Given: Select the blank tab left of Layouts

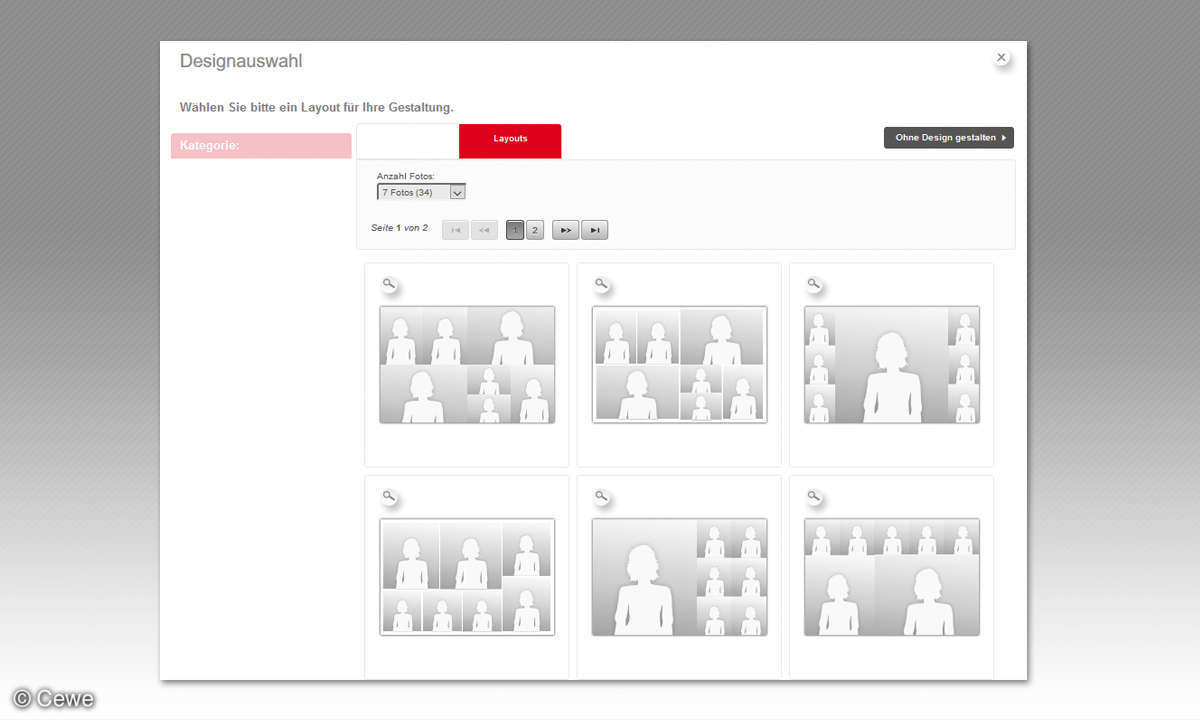Looking at the screenshot, I should tap(408, 140).
